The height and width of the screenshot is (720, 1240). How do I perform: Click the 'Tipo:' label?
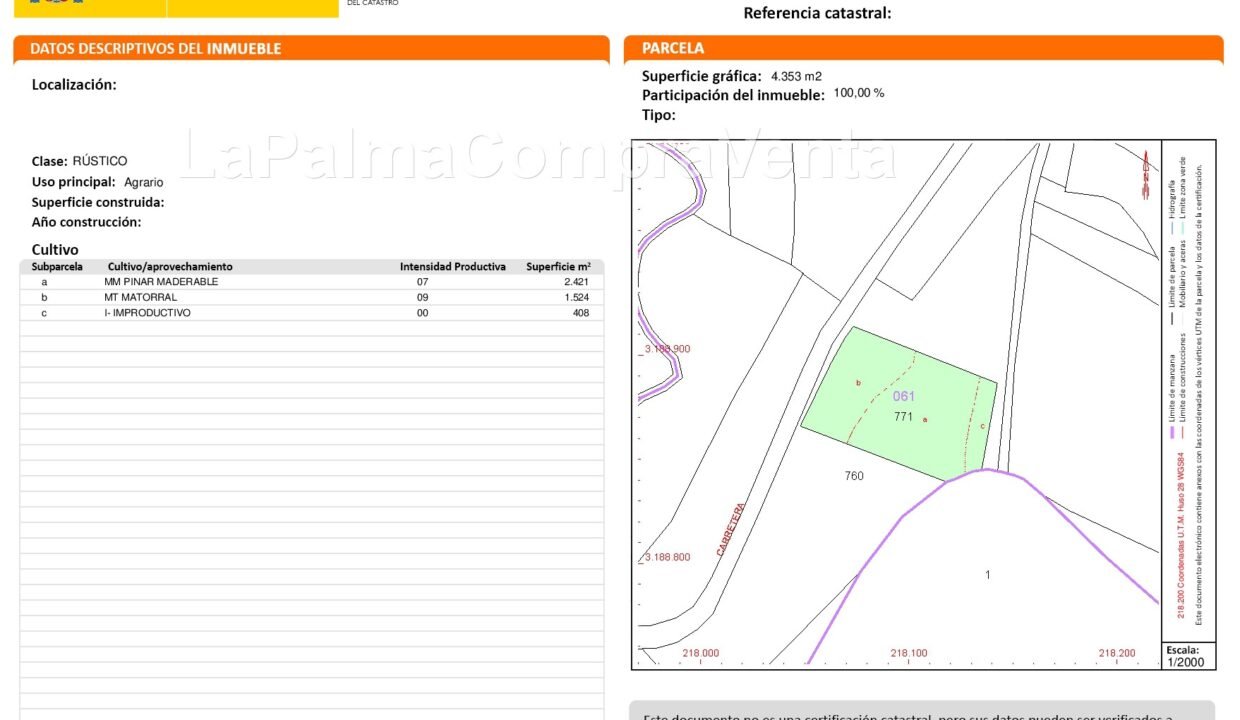659,115
